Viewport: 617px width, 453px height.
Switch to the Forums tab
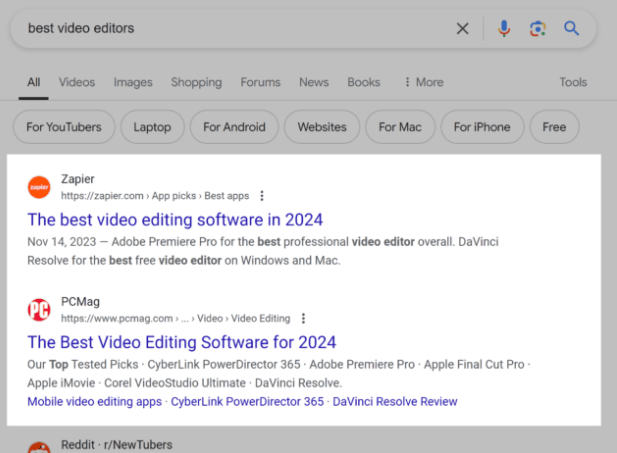click(x=260, y=82)
